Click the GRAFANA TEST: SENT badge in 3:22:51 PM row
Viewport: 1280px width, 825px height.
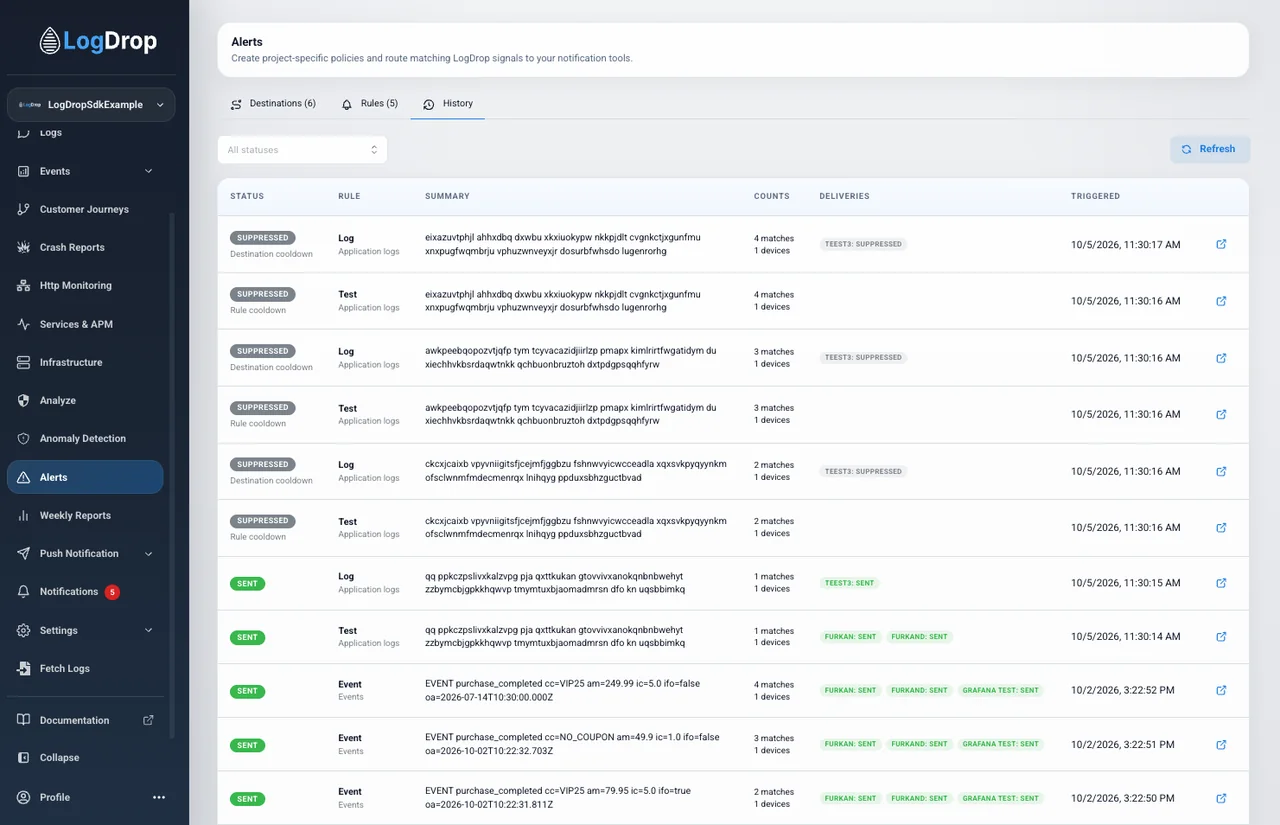(1000, 744)
